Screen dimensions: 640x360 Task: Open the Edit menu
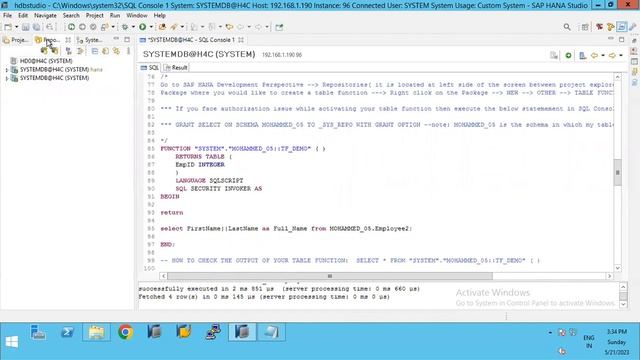coord(23,16)
